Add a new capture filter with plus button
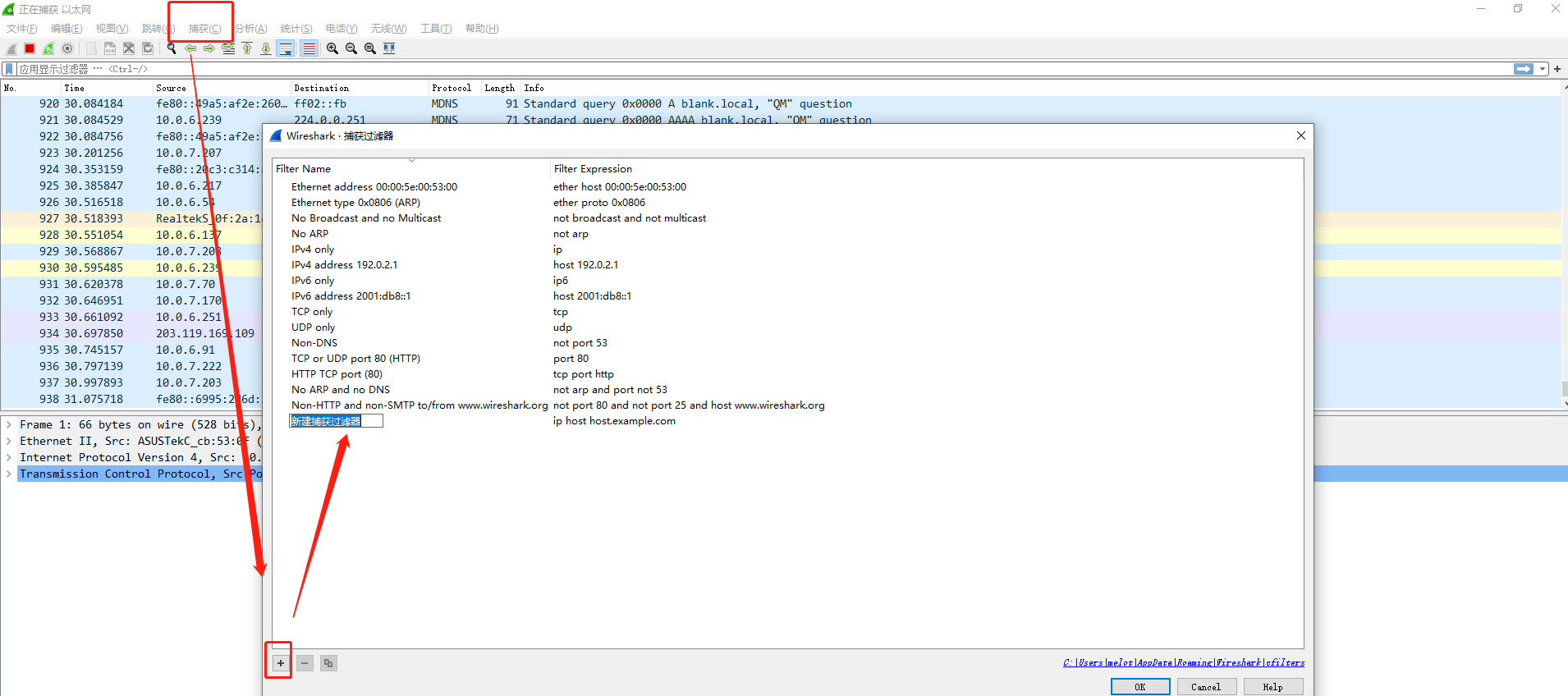This screenshot has height=696, width=1568. pyautogui.click(x=281, y=663)
